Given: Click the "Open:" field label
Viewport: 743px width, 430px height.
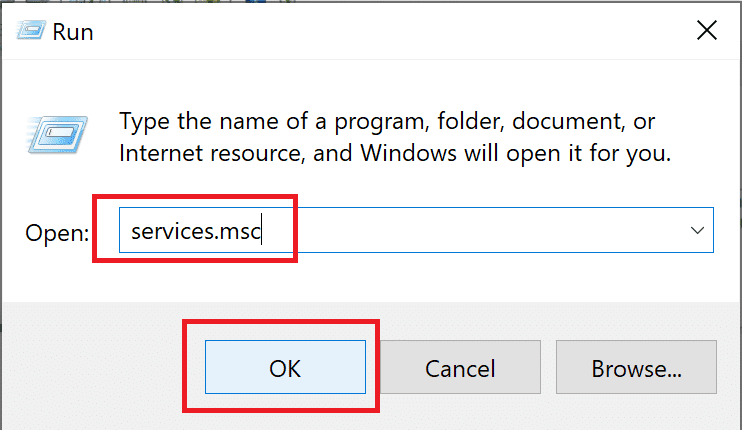Looking at the screenshot, I should click(x=57, y=232).
